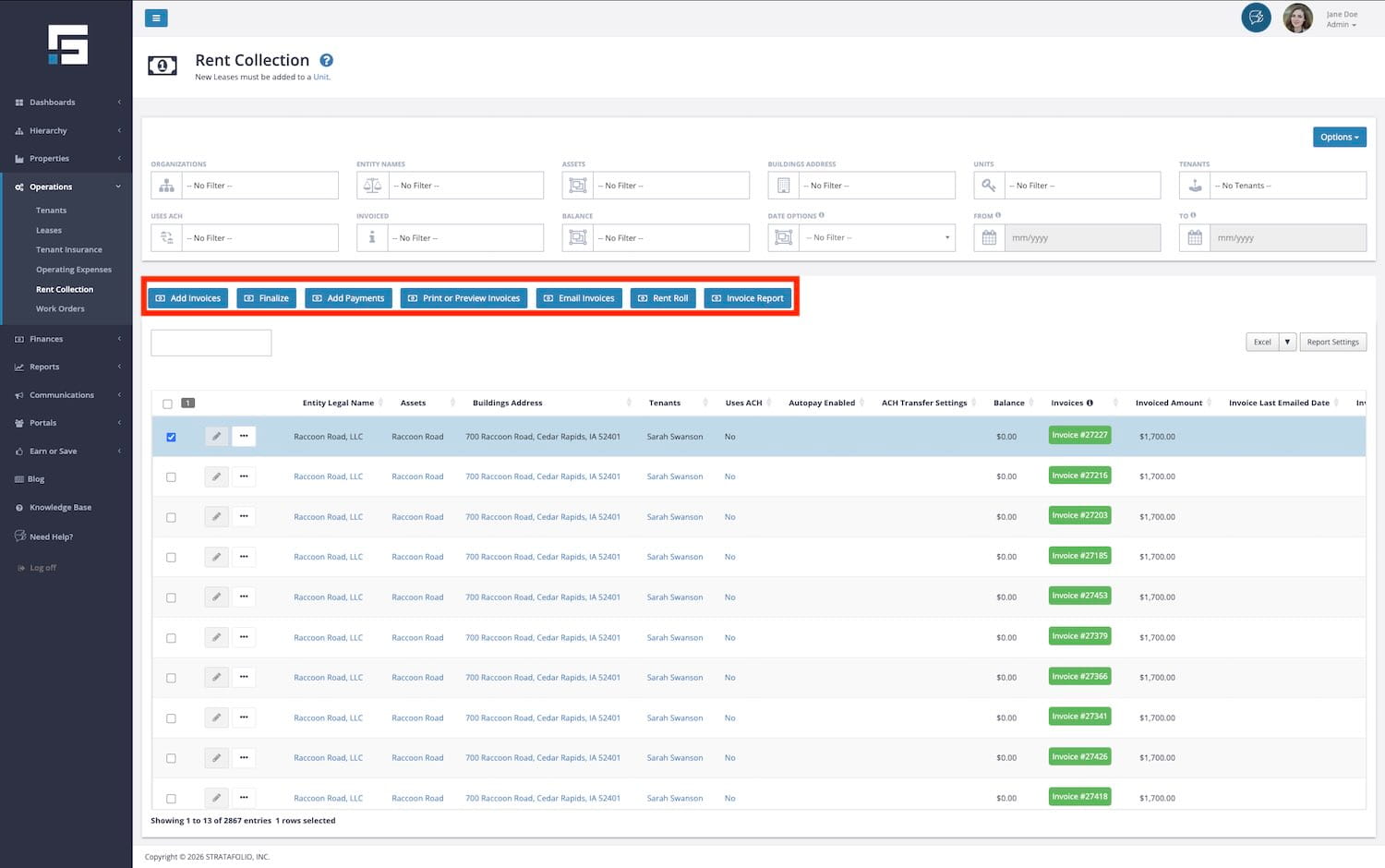Open three-dot menu for Invoice #27203 row

(244, 516)
